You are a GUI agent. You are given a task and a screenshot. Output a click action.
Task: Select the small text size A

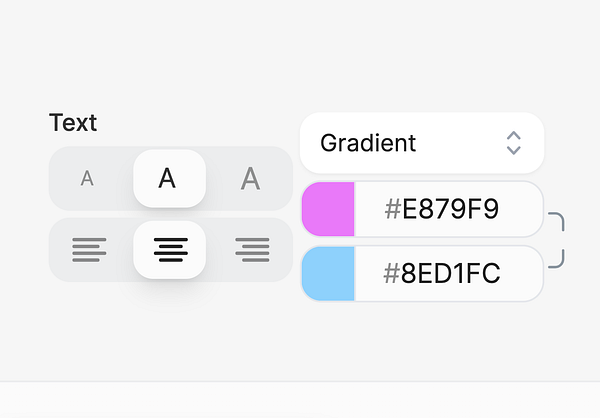87,179
